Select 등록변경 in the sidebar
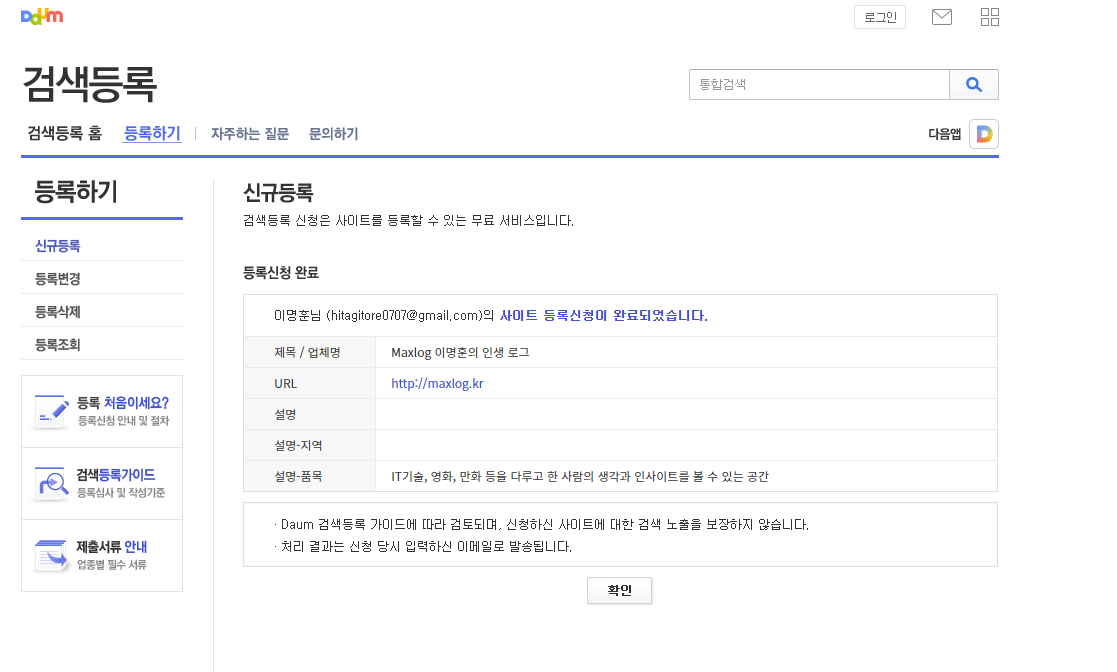The height and width of the screenshot is (672, 1117). (x=58, y=279)
